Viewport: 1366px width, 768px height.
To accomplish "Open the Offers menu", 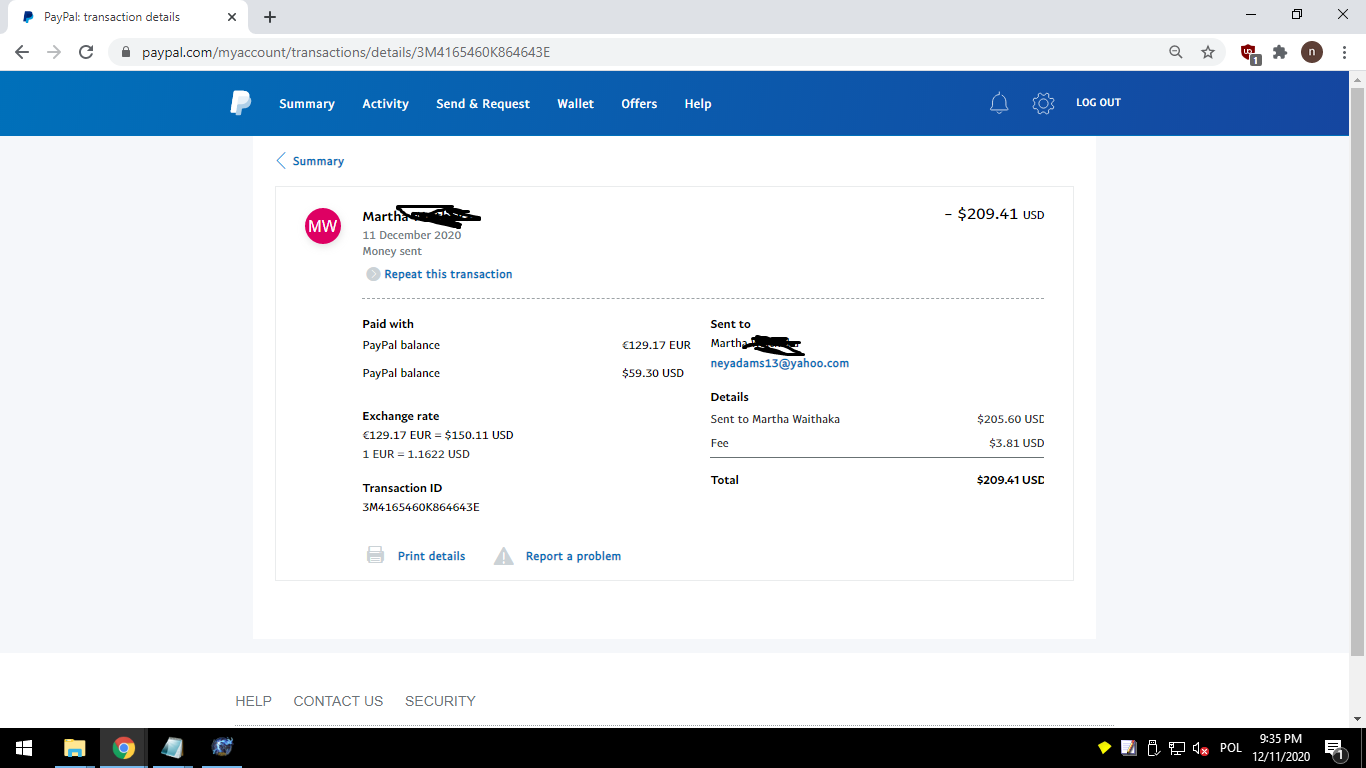I will 639,104.
